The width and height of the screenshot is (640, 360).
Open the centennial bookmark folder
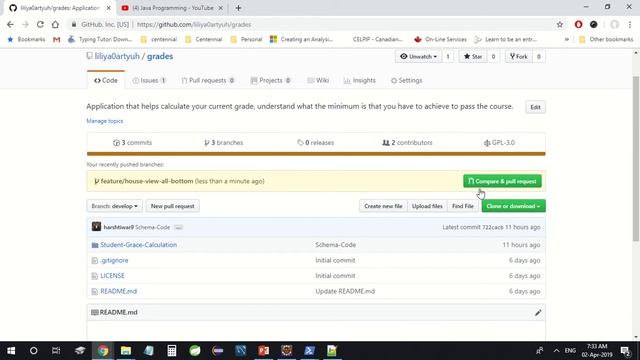[159, 39]
